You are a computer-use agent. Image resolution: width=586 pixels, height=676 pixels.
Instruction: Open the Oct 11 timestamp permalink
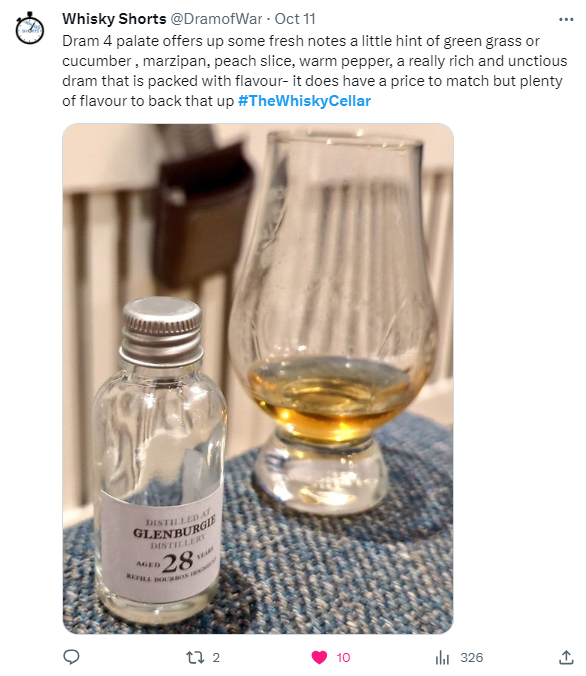tap(295, 19)
